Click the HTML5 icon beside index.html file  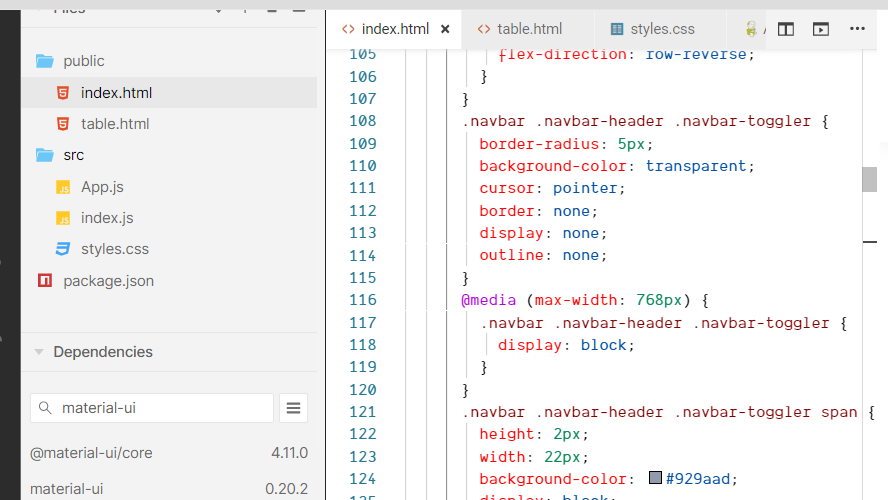pos(63,93)
